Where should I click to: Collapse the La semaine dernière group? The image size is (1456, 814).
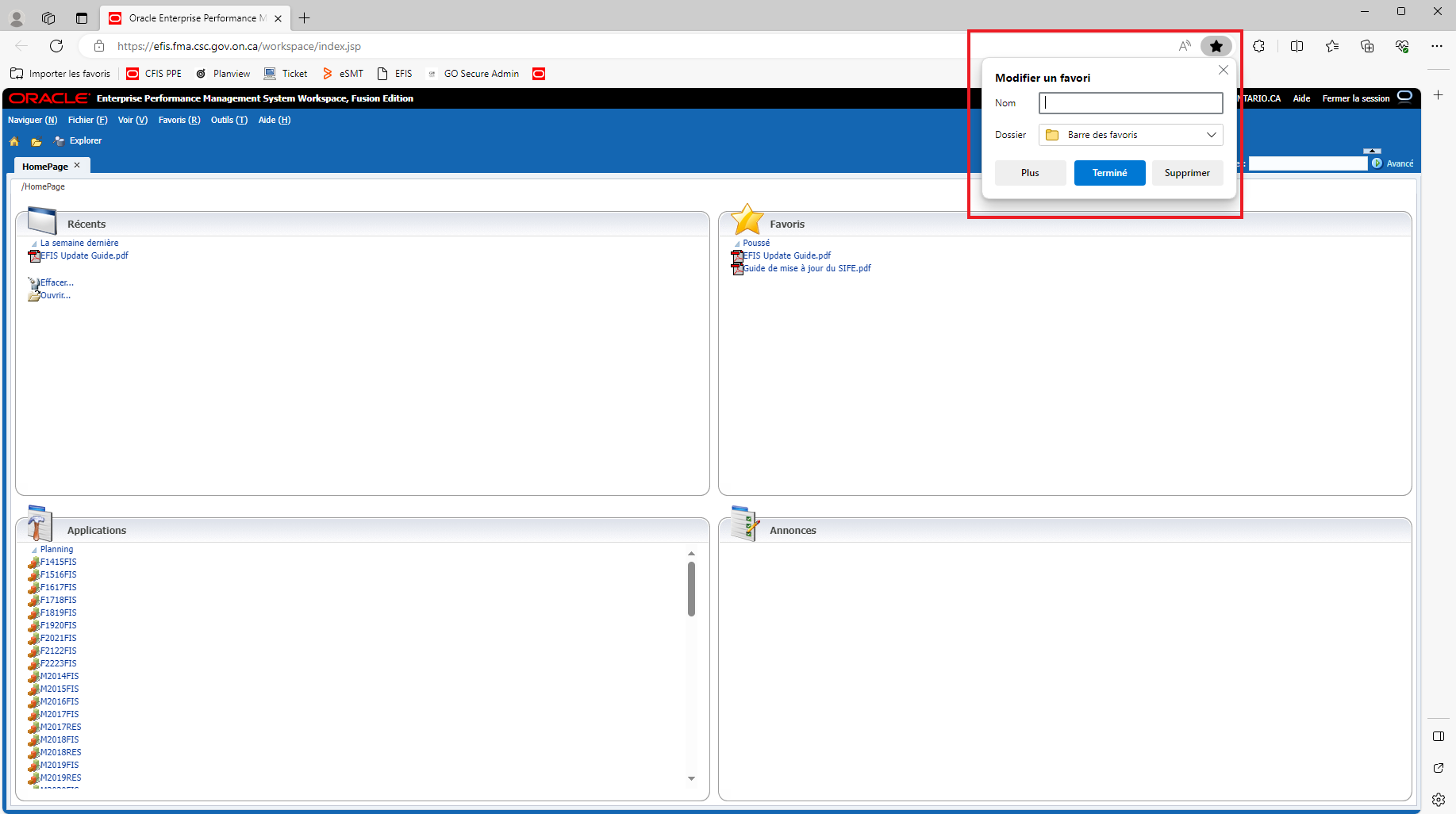(34, 244)
